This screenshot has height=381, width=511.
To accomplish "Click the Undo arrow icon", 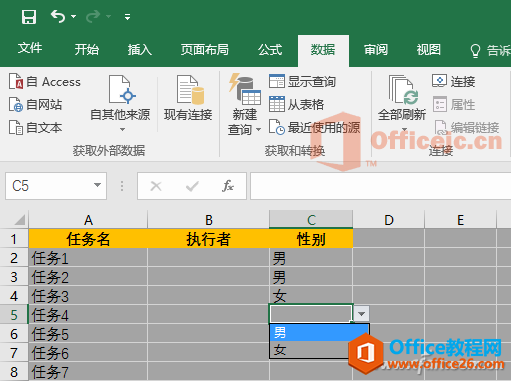I will coord(58,16).
